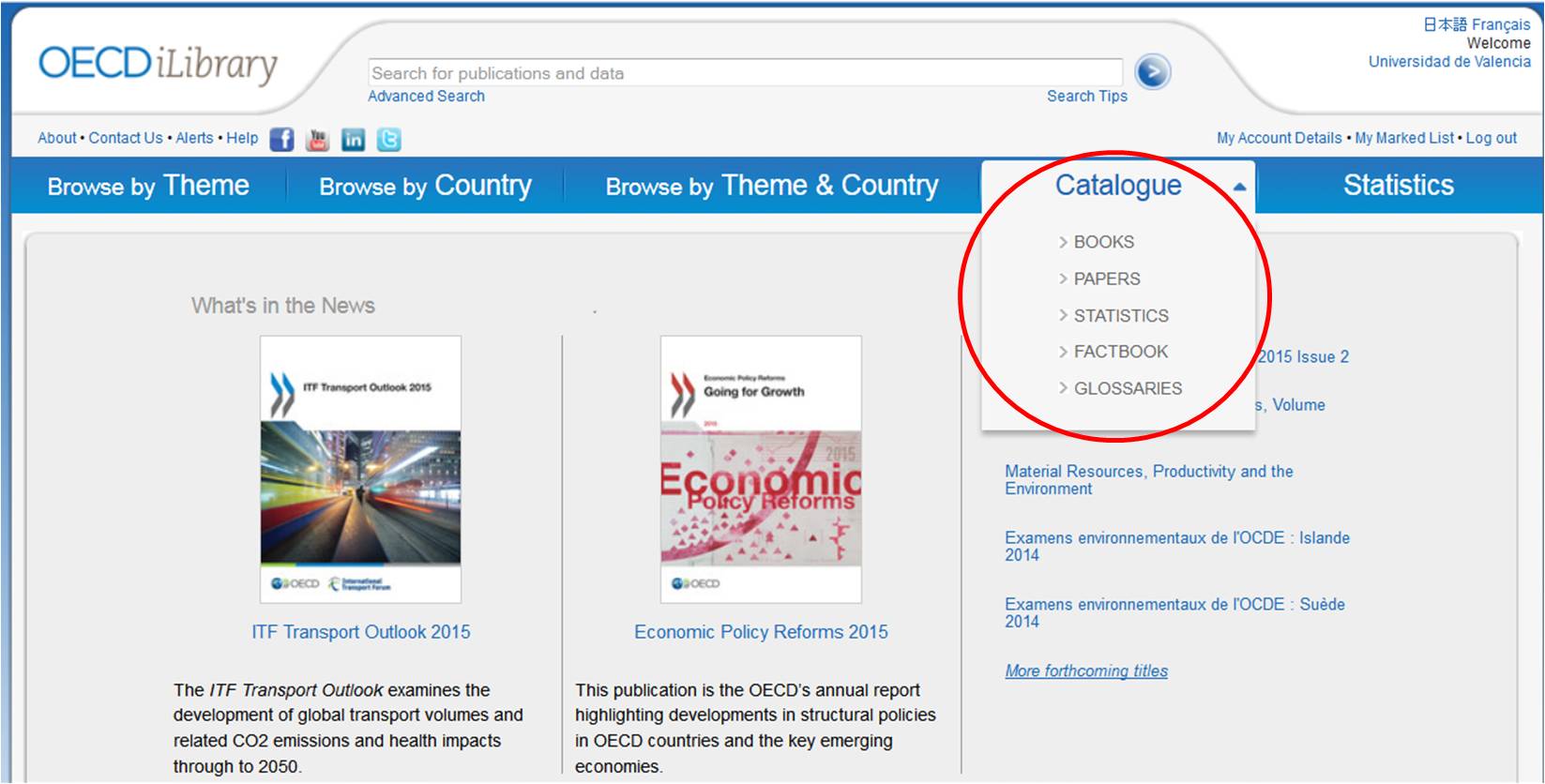Viewport: 1545px width, 784px height.
Task: Collapse the Catalogue menu arrow
Action: tap(1239, 187)
